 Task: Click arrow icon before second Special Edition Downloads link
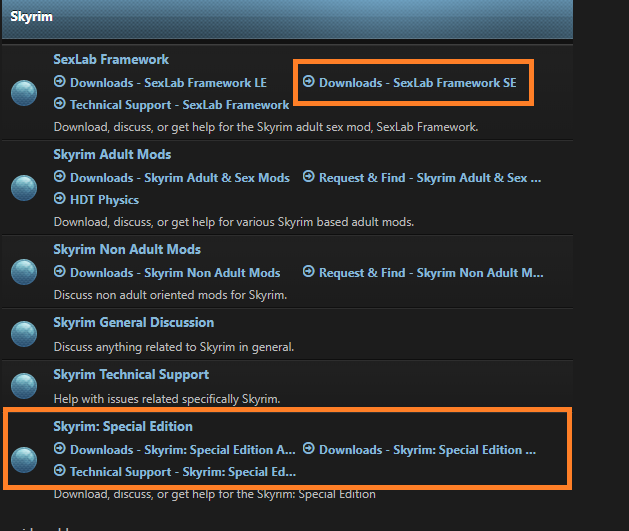[x=308, y=448]
